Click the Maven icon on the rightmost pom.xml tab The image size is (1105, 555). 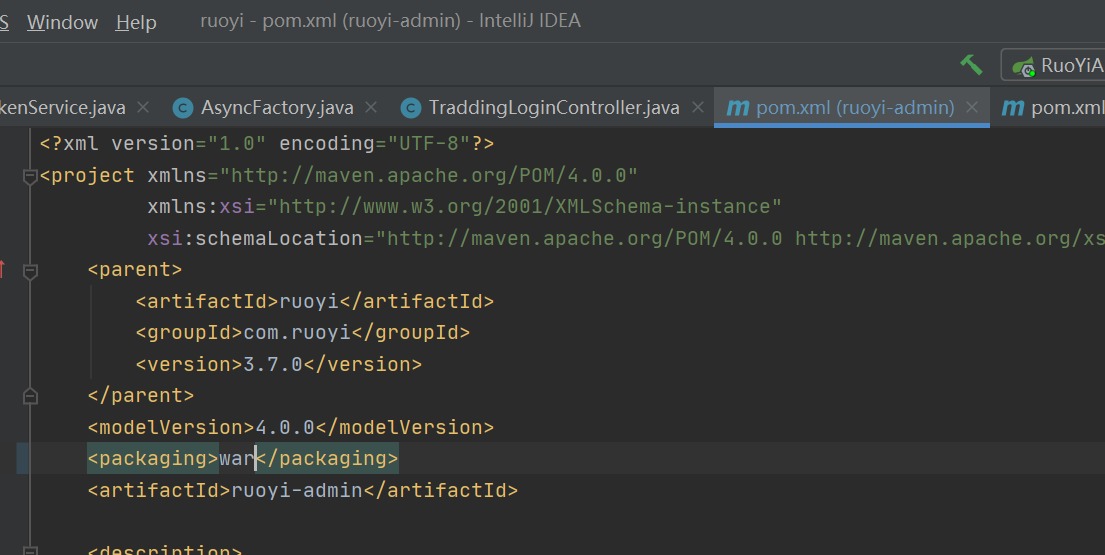click(x=1012, y=108)
